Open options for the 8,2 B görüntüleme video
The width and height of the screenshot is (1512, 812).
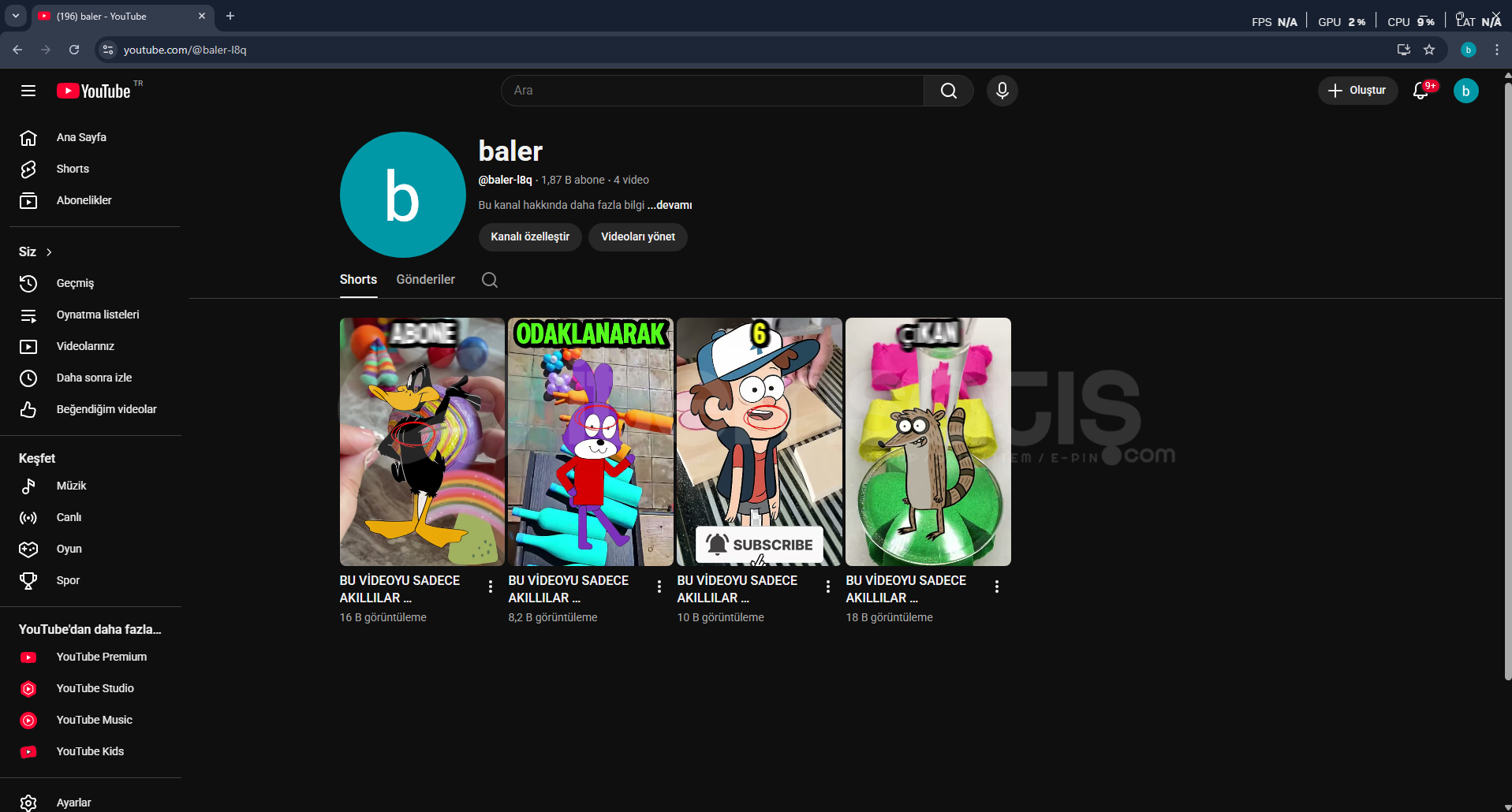[x=659, y=587]
